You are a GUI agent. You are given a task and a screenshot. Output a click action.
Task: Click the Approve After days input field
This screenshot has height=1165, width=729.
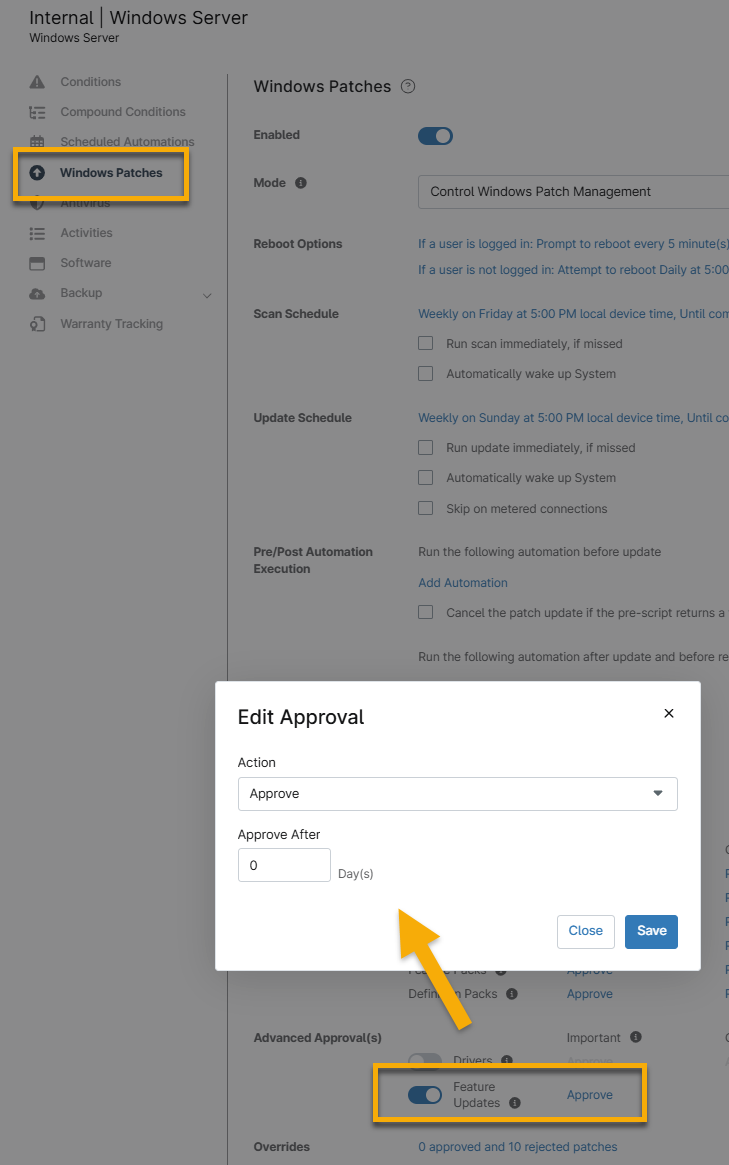click(x=284, y=865)
